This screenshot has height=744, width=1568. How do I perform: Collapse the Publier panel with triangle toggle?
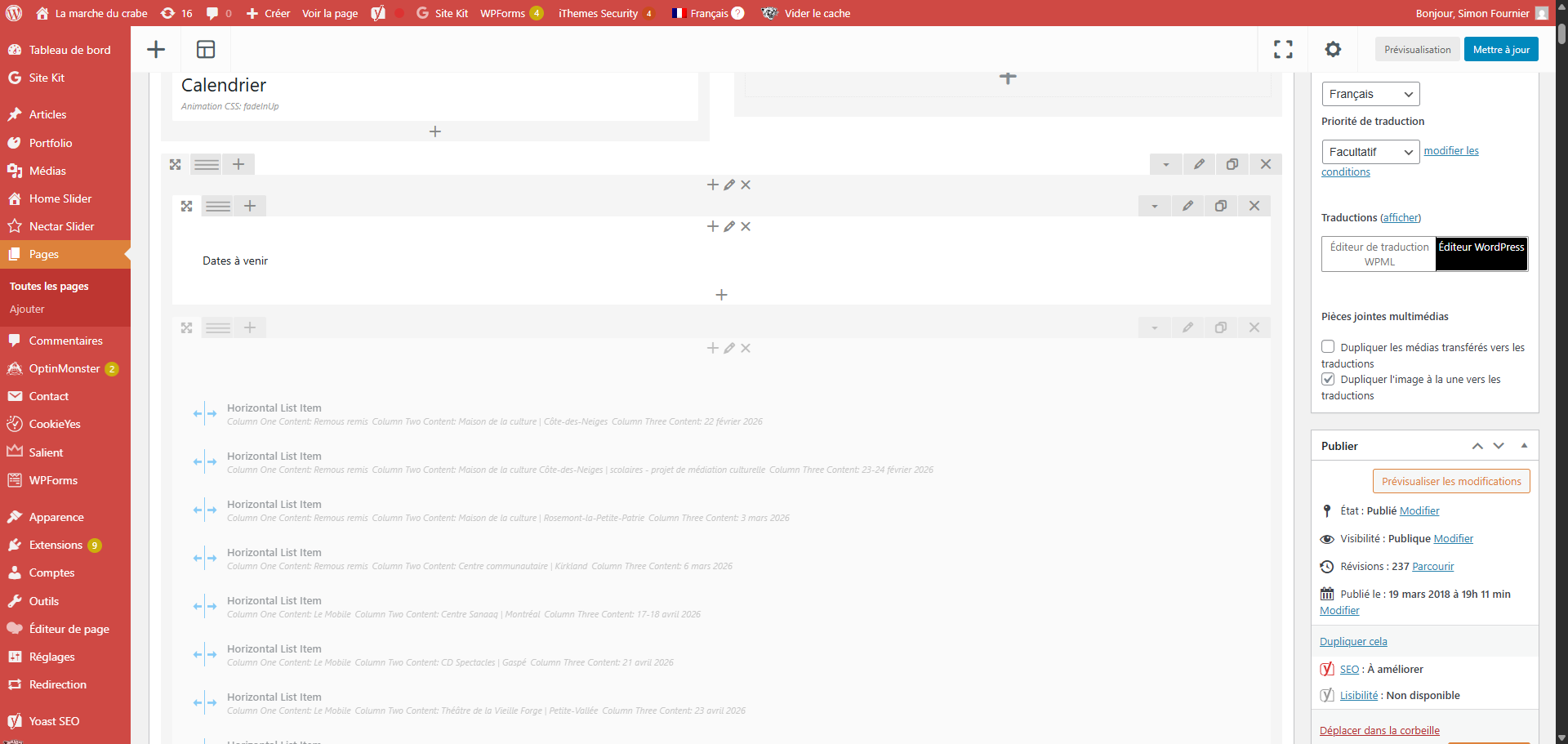tap(1524, 446)
